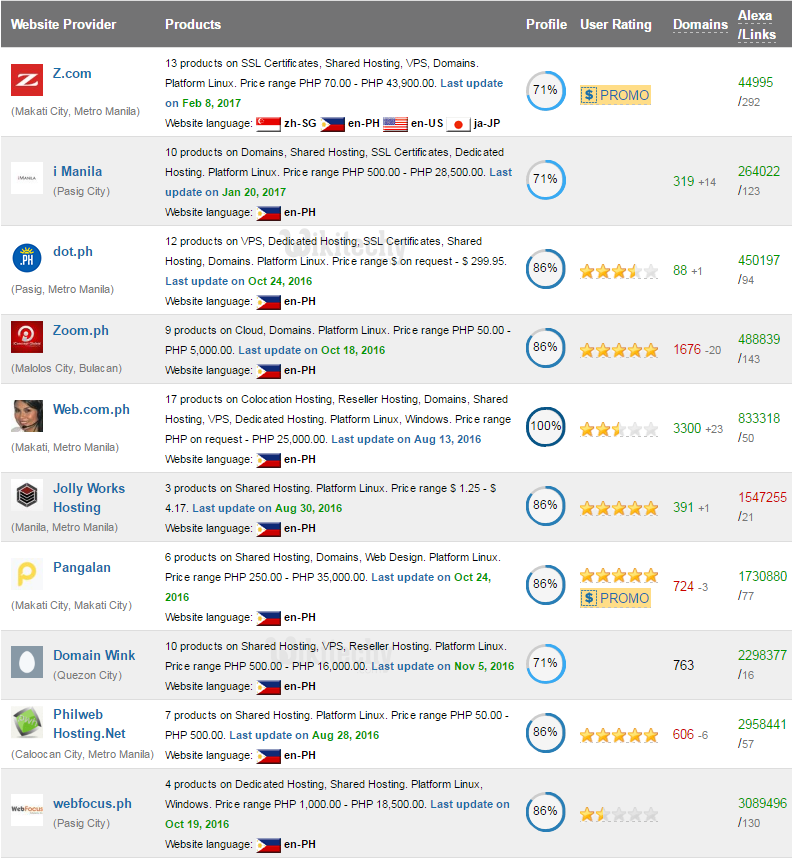Open Pangalan's PROMO offer
The image size is (792, 859).
pyautogui.click(x=615, y=598)
